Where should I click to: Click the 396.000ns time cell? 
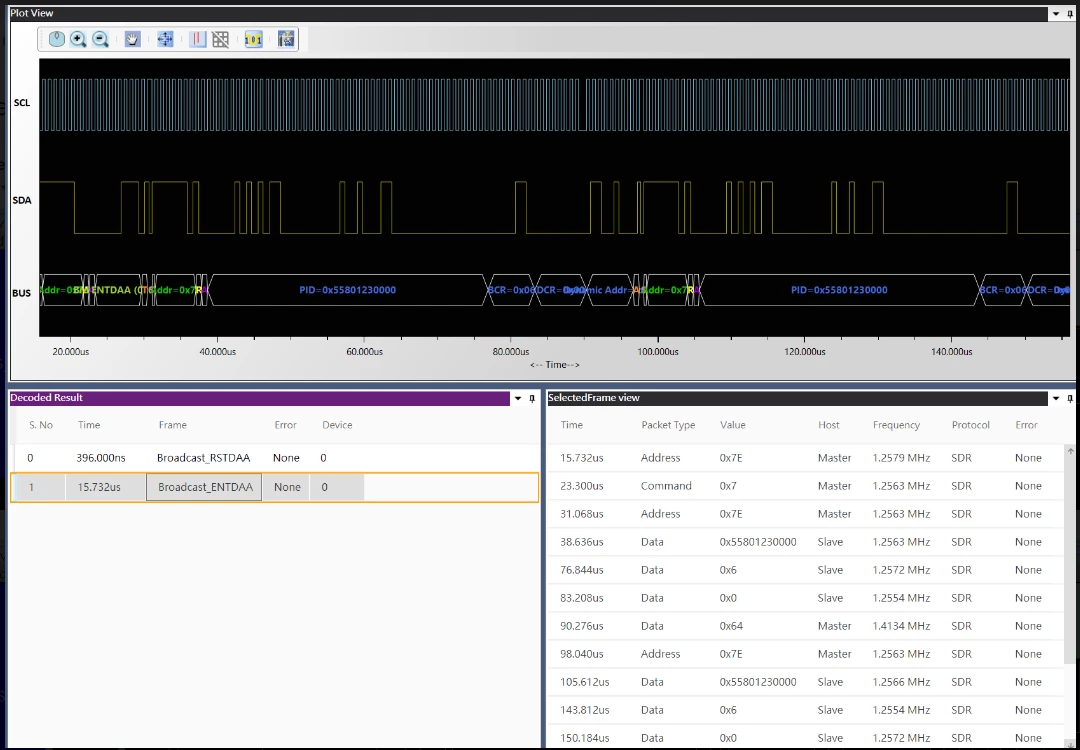tap(102, 458)
